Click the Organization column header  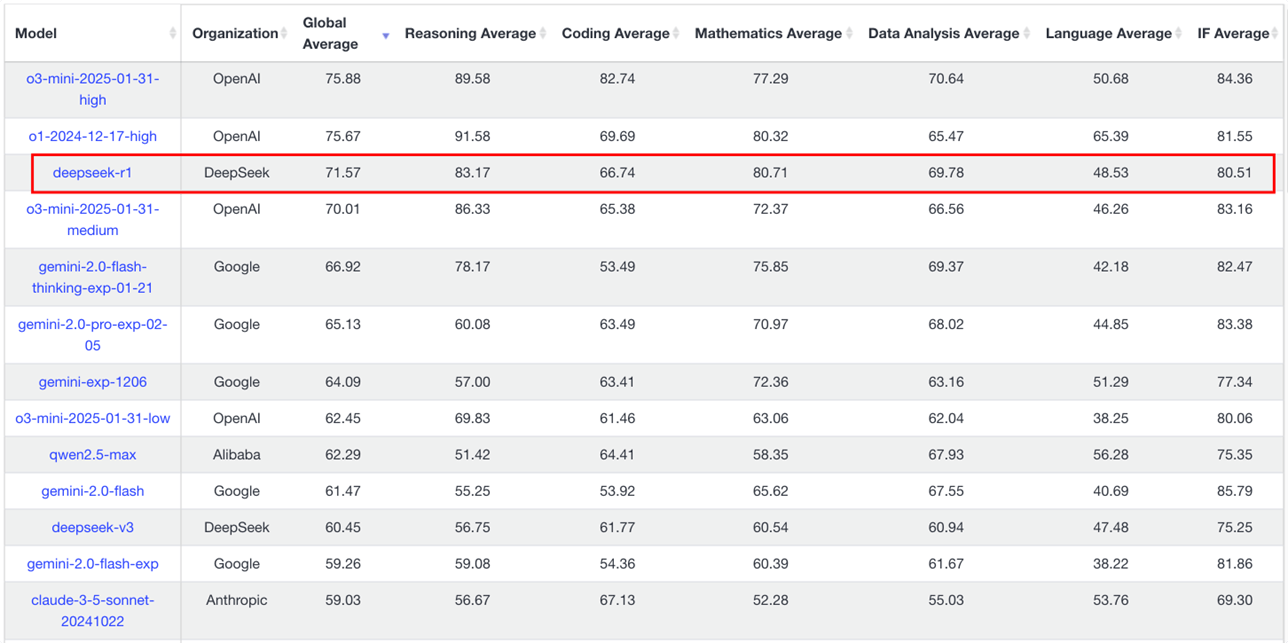pos(235,34)
